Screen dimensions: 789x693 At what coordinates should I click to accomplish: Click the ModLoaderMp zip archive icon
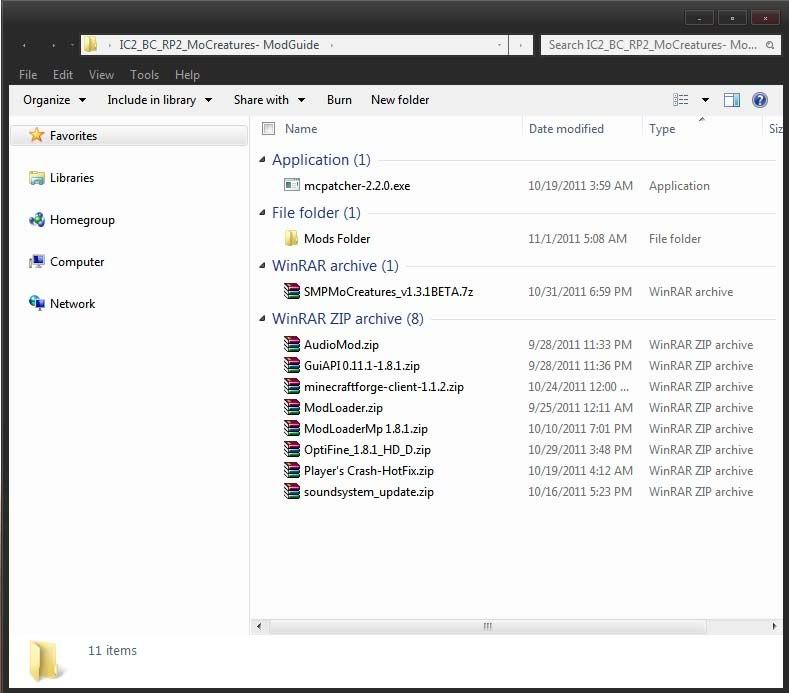[291, 428]
